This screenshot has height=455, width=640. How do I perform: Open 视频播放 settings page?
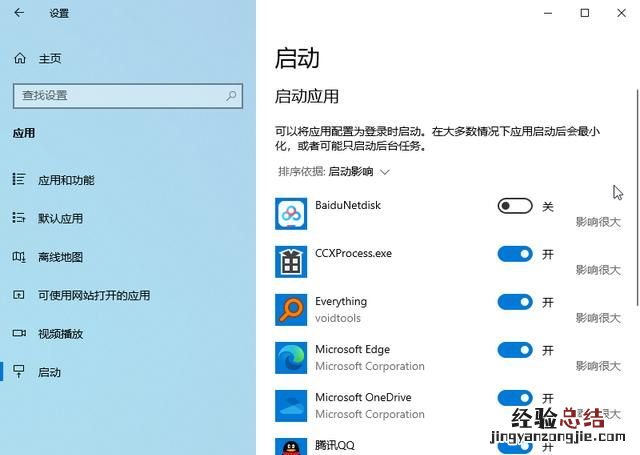tap(60, 334)
